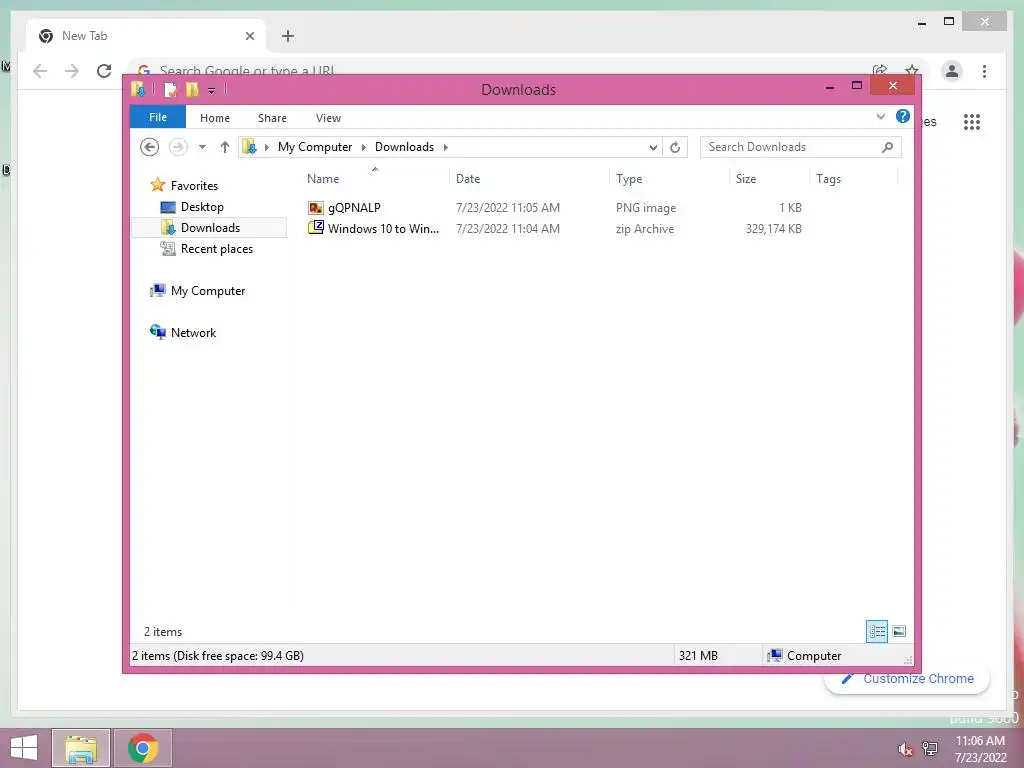The height and width of the screenshot is (768, 1024).
Task: Select the New Tab tab in Chrome
Action: pyautogui.click(x=146, y=36)
